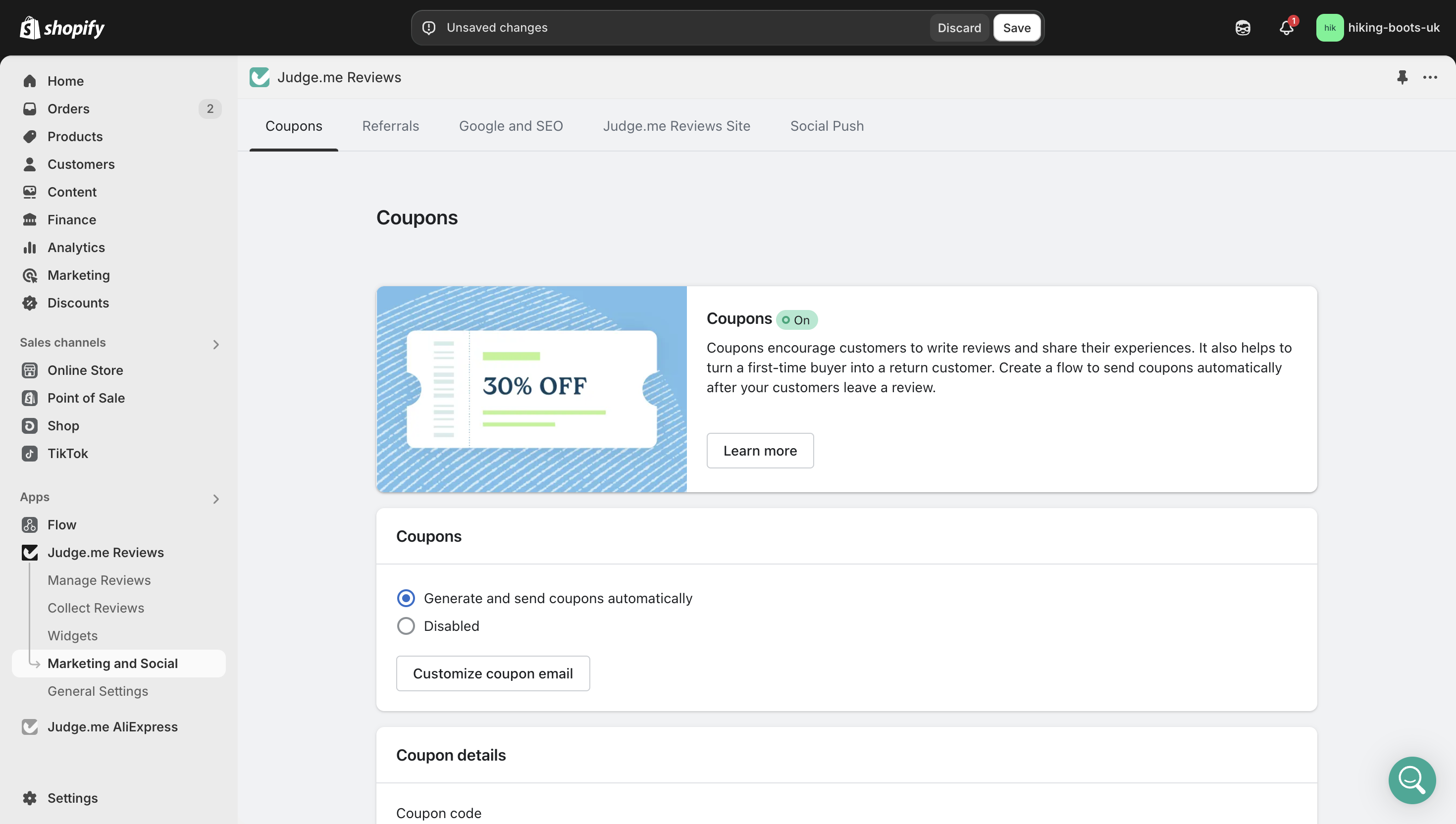Open Shop sales channel

point(119,425)
